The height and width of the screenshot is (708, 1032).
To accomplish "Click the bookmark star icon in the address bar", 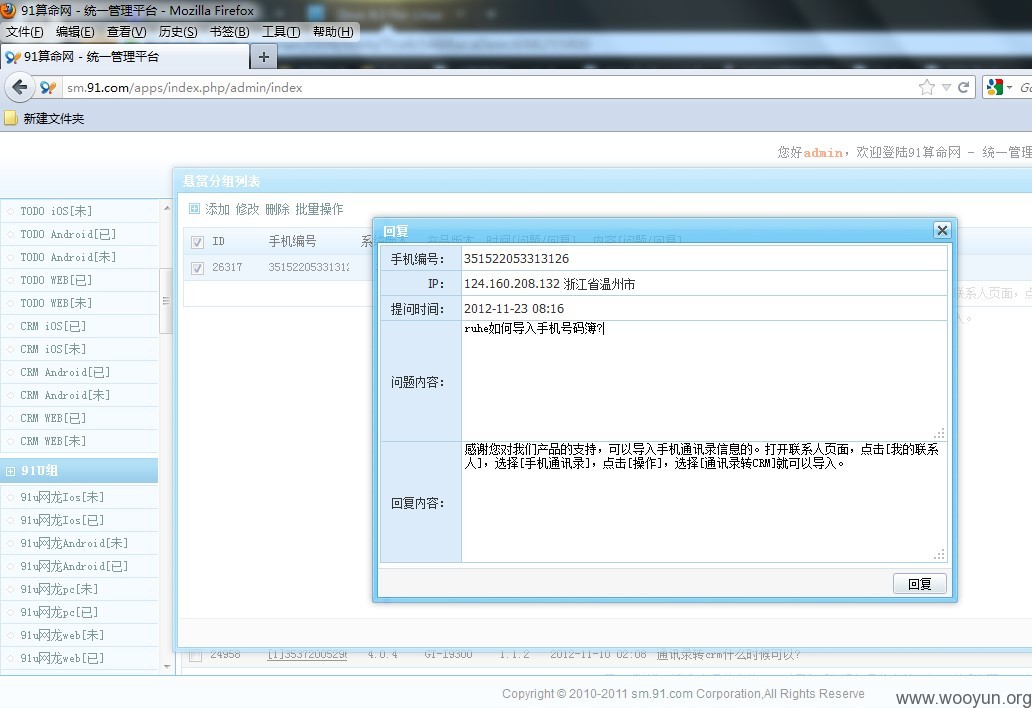I will pyautogui.click(x=927, y=87).
